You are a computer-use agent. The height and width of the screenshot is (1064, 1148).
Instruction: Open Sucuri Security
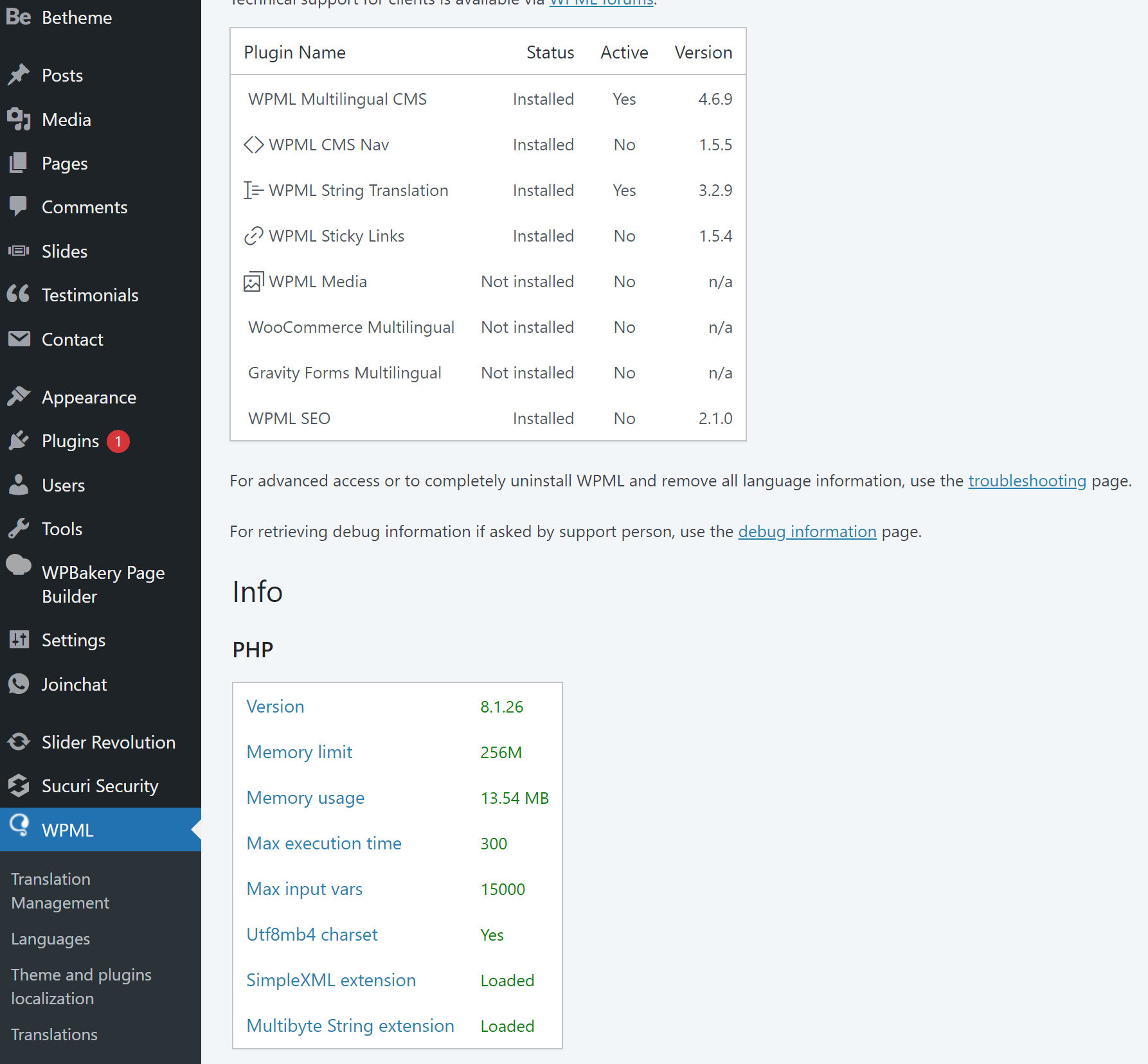pos(100,786)
